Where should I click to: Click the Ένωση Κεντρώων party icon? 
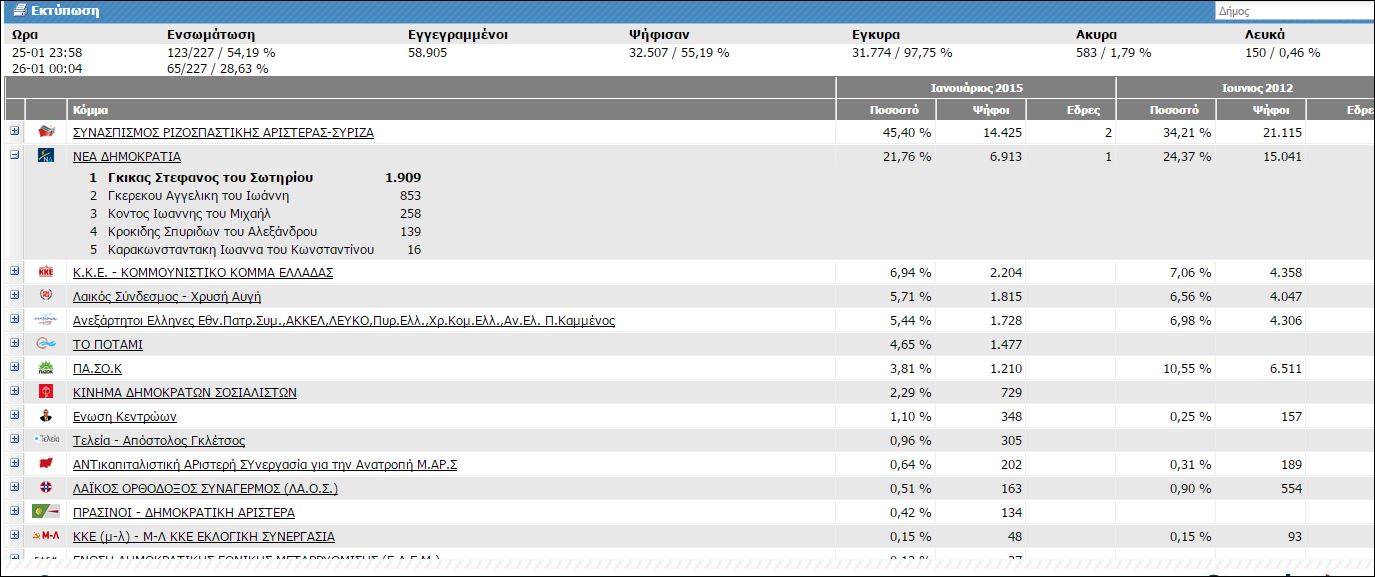point(46,416)
